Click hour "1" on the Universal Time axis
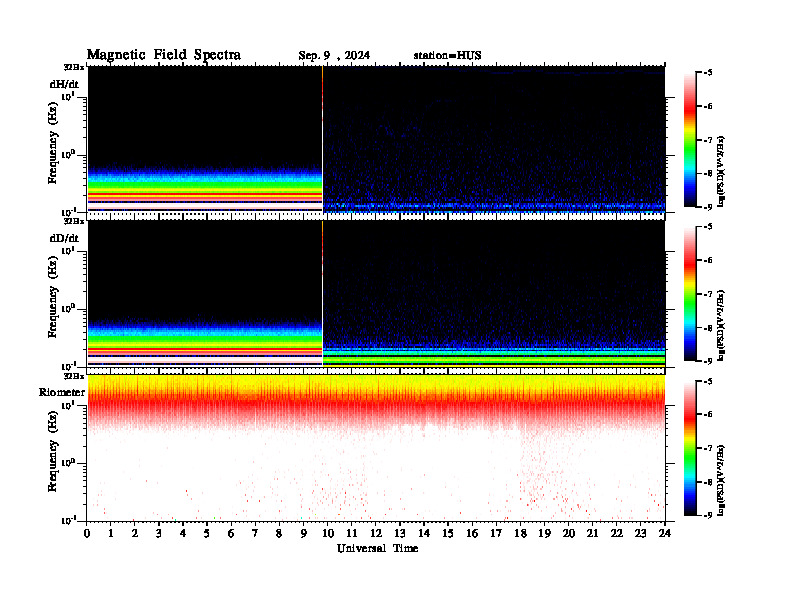The width and height of the screenshot is (792, 612). (x=111, y=533)
